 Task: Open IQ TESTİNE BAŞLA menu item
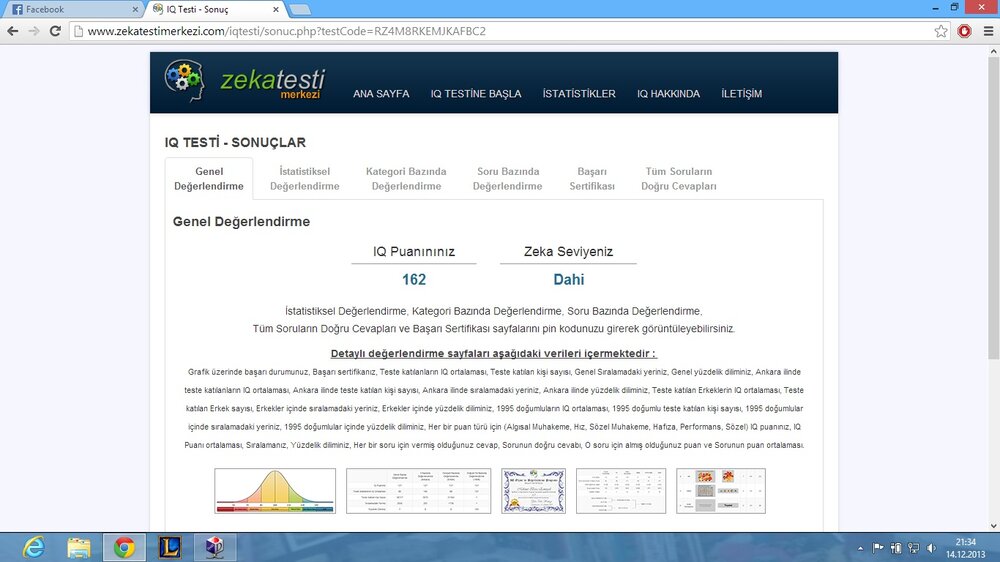click(476, 93)
